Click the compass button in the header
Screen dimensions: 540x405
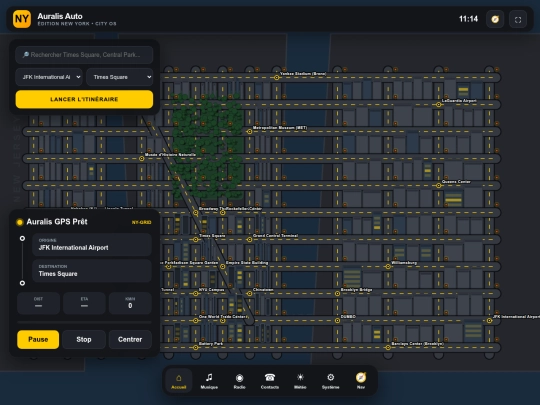point(495,19)
